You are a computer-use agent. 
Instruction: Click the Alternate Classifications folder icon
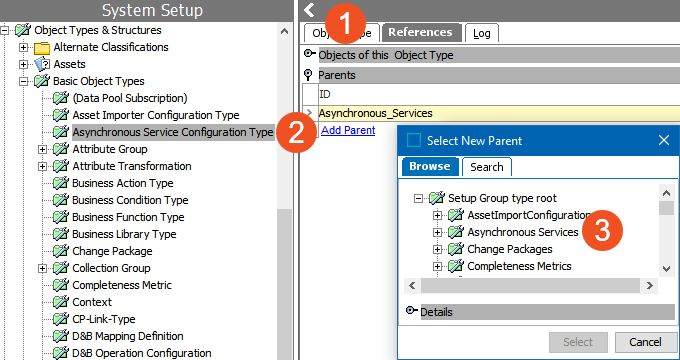(x=42, y=47)
